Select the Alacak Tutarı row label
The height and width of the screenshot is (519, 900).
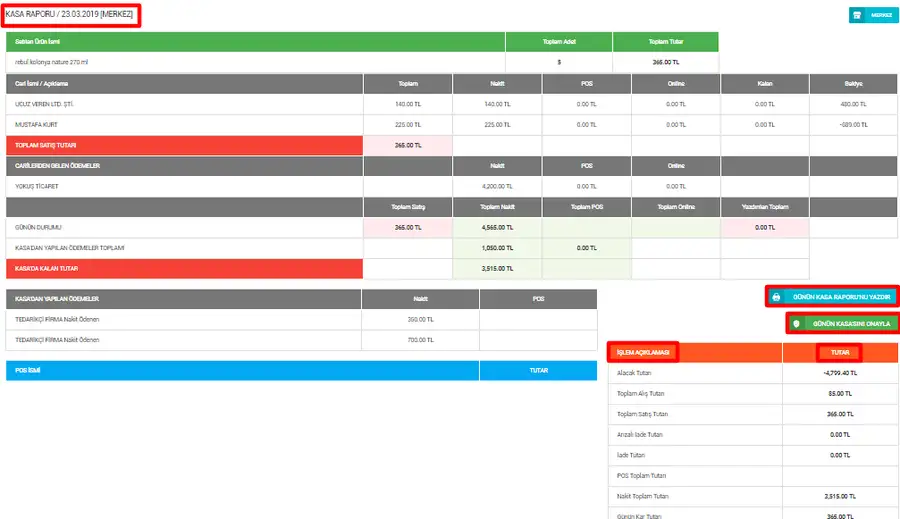click(634, 373)
